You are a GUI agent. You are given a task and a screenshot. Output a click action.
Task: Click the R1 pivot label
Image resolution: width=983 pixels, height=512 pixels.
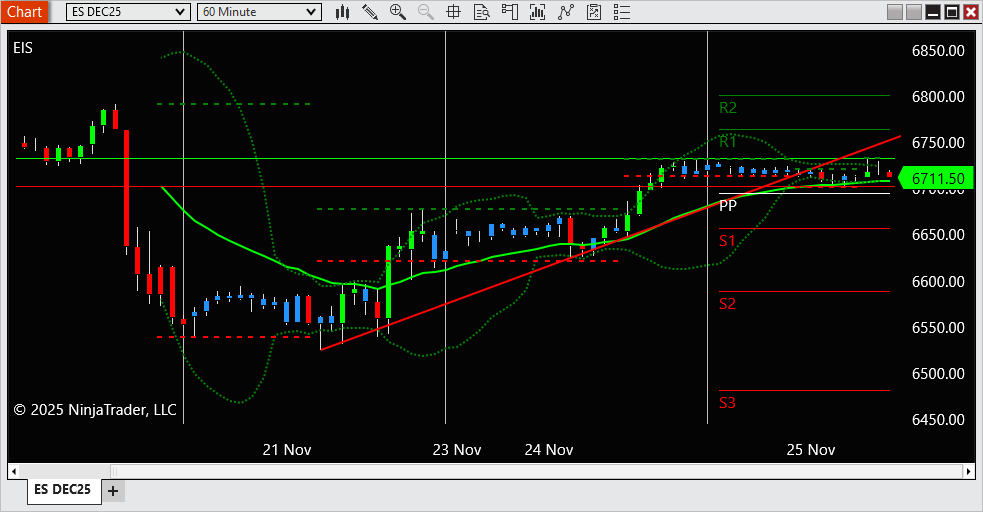728,142
